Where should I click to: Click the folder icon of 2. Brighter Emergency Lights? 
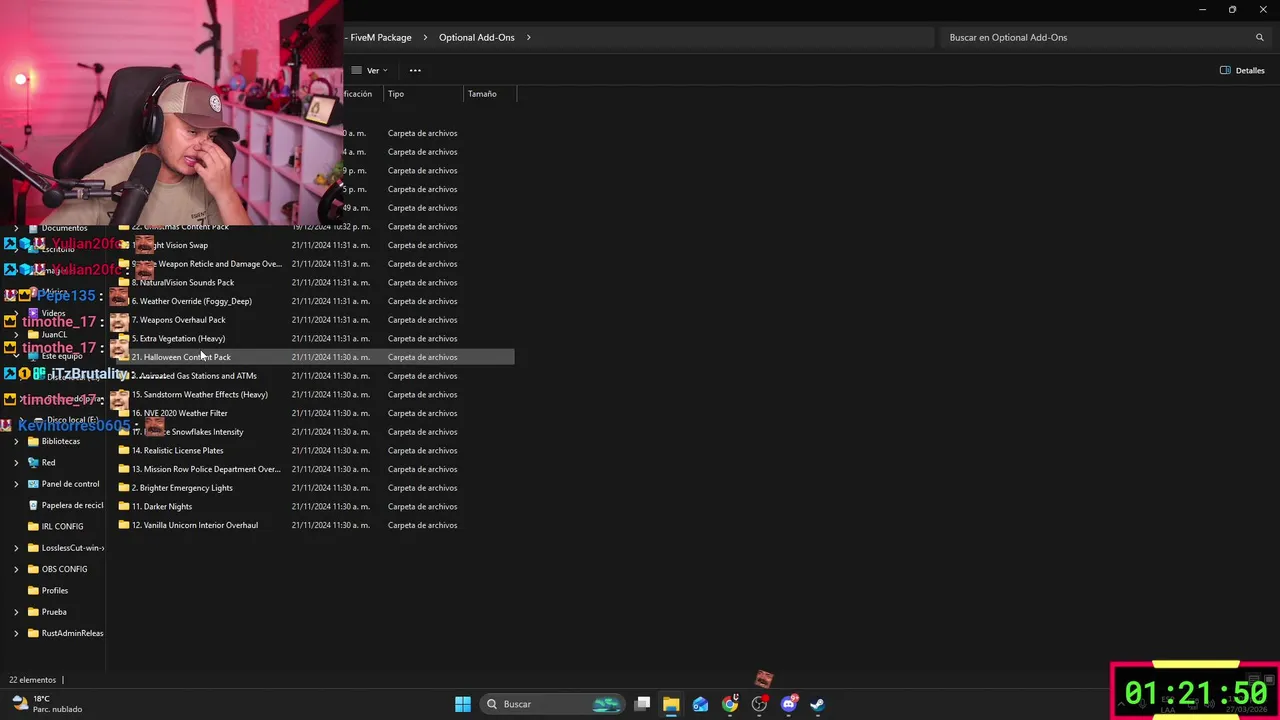pyautogui.click(x=124, y=488)
